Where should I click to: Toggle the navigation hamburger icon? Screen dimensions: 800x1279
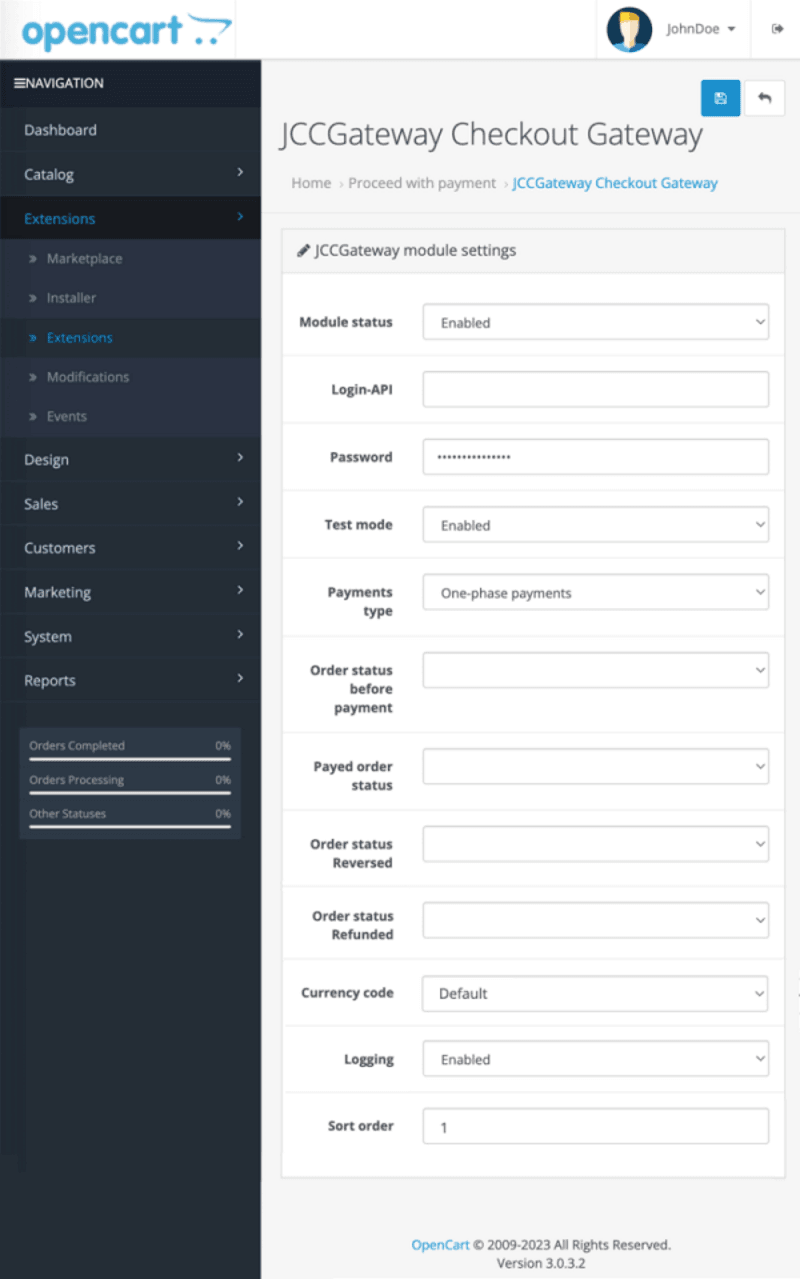[19, 83]
